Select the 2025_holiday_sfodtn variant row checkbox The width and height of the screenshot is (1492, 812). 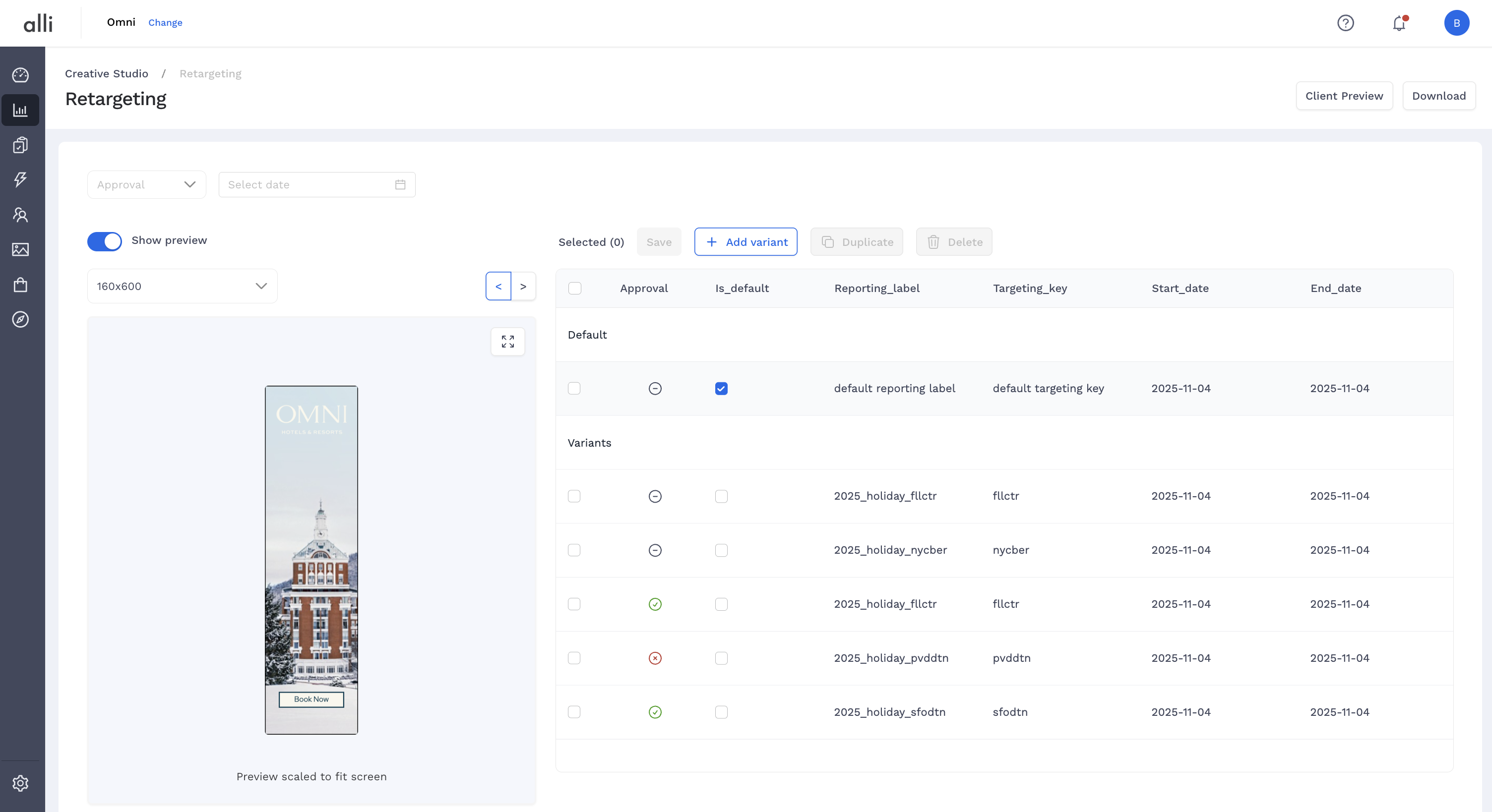tap(574, 712)
